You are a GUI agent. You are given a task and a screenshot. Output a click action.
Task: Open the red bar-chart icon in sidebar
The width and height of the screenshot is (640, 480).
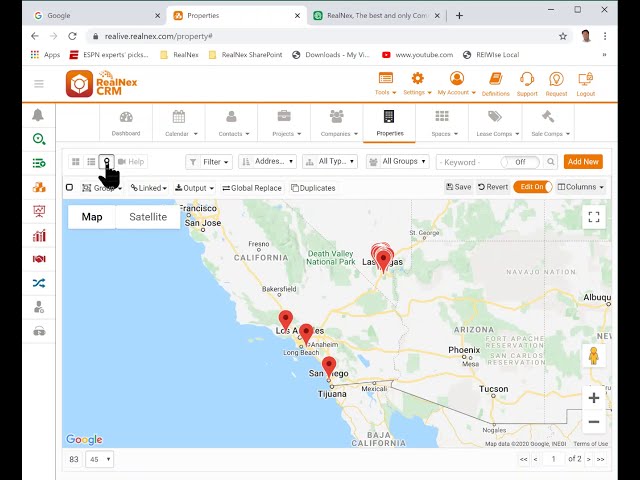(x=39, y=235)
